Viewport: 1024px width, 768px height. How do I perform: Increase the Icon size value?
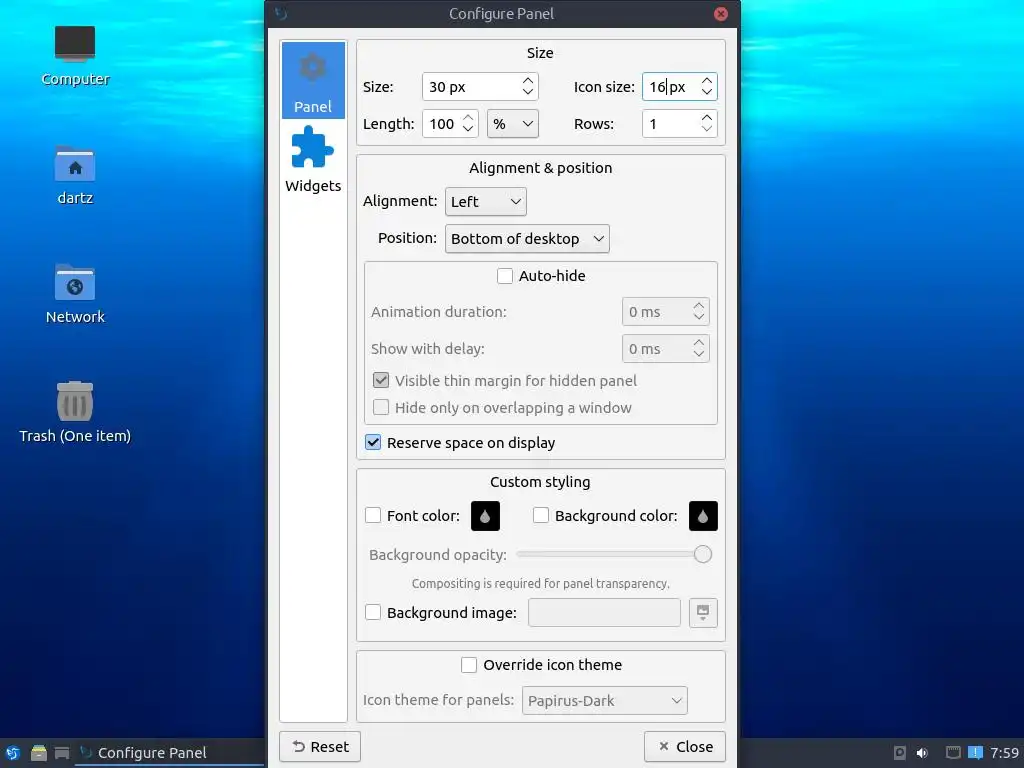pyautogui.click(x=707, y=81)
